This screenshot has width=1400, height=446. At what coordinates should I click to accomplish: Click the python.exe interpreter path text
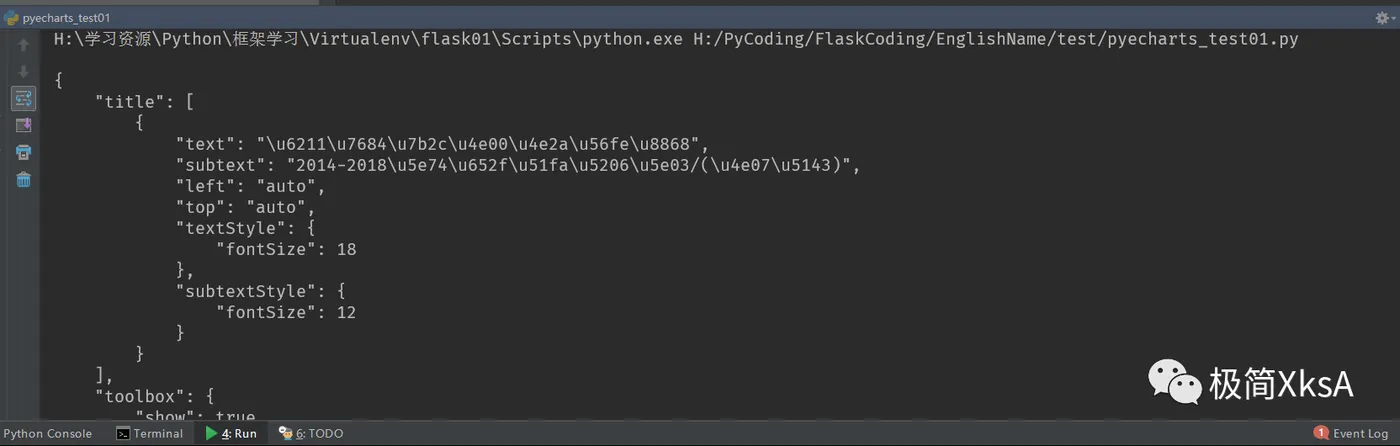pos(368,40)
